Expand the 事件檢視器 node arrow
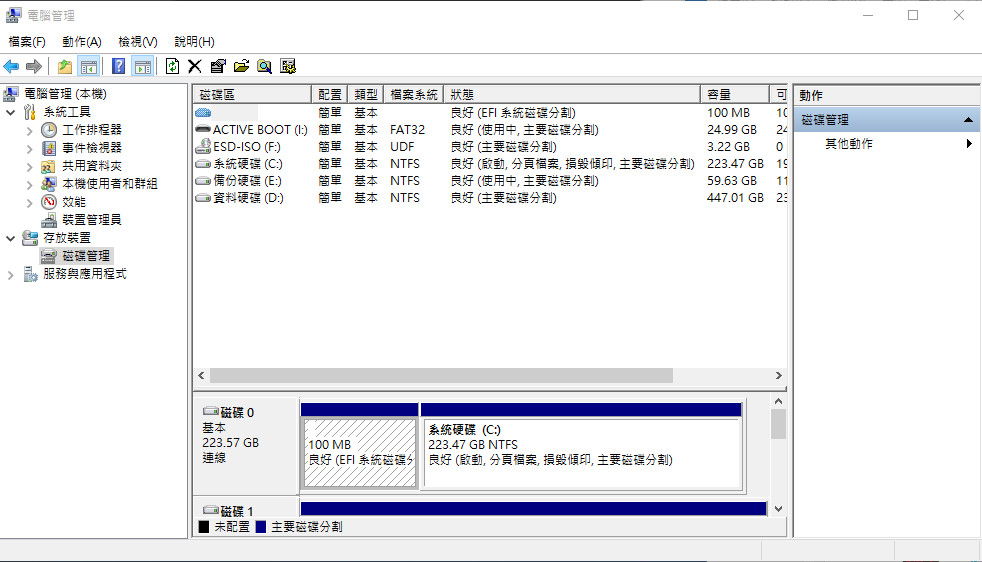The width and height of the screenshot is (982, 562). (x=29, y=148)
